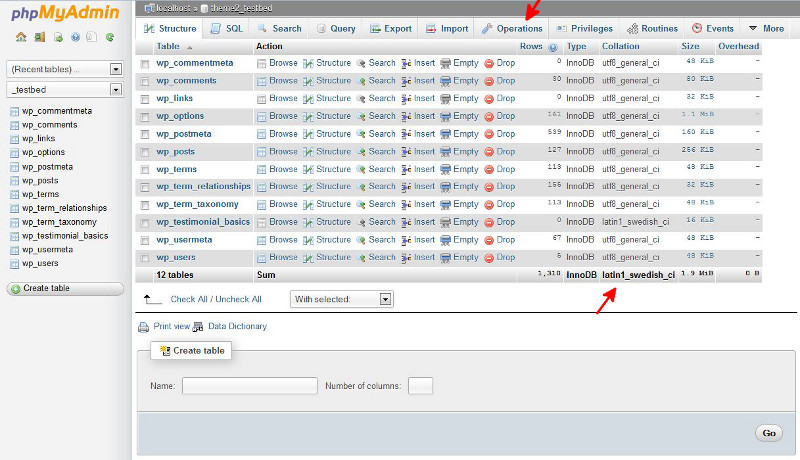Viewport: 800px width, 460px height.
Task: Open the _testbed database dropdown
Action: (64, 90)
